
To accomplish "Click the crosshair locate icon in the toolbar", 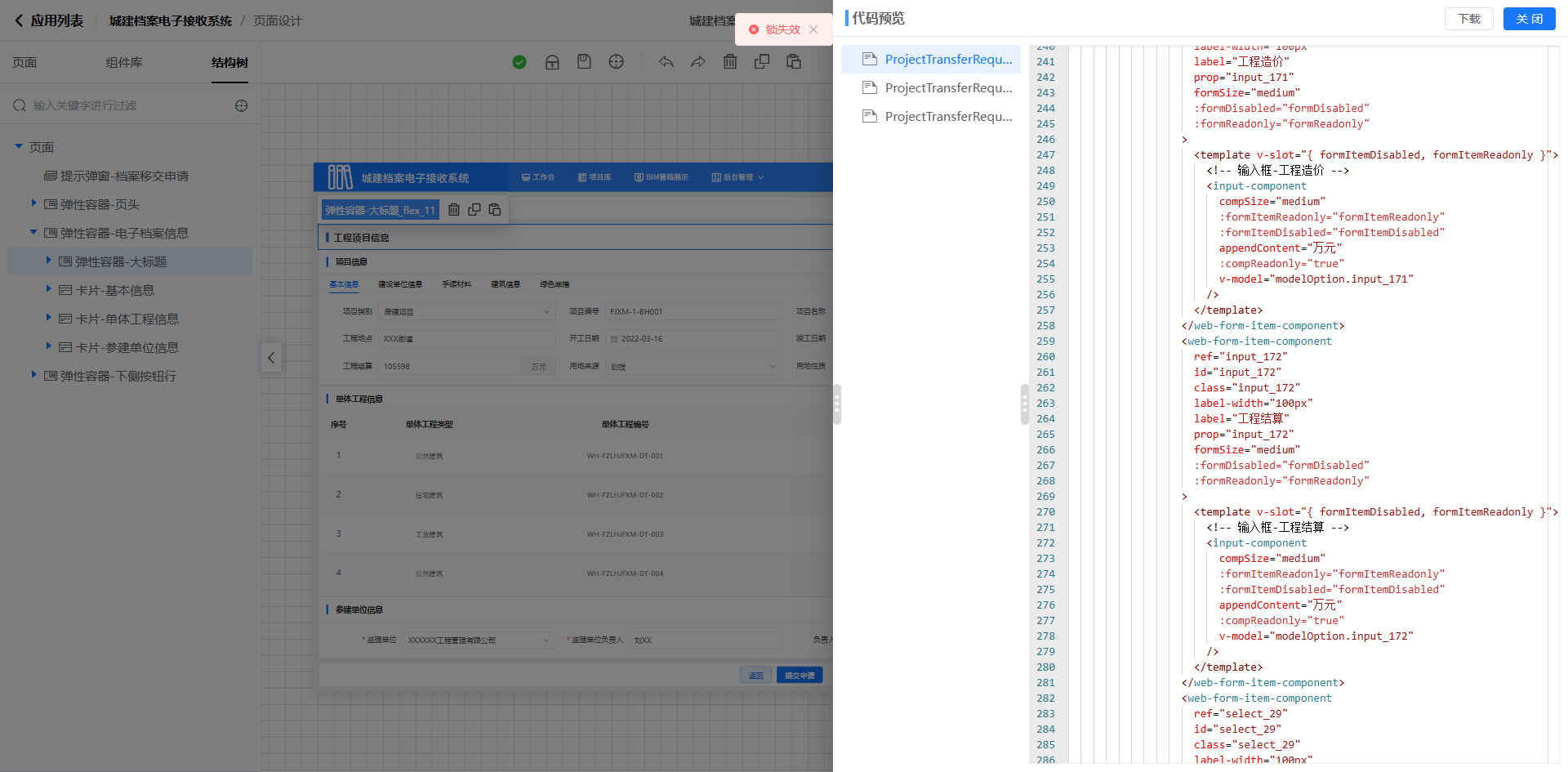I will click(617, 62).
